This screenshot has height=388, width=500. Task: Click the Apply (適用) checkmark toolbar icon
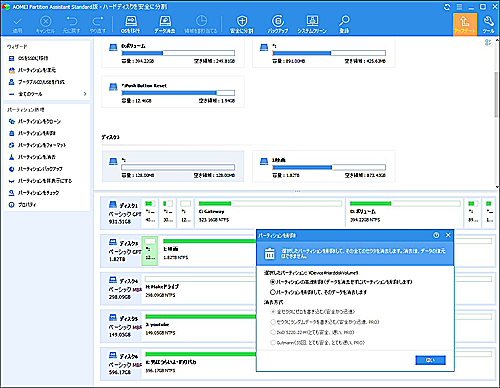click(17, 21)
